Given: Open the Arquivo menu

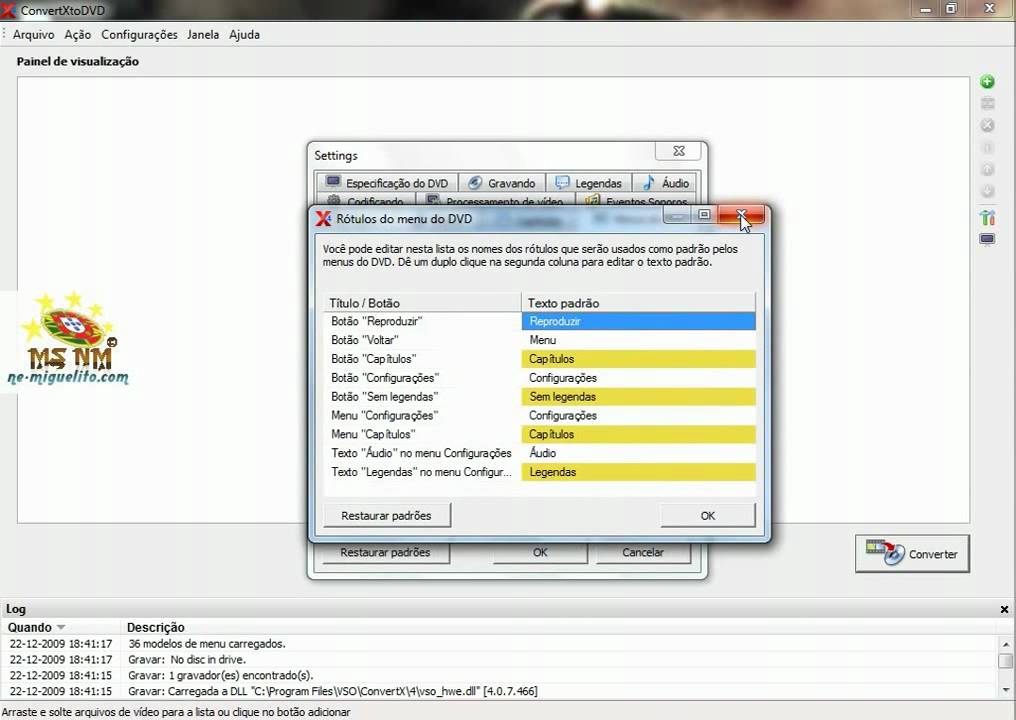Looking at the screenshot, I should 34,35.
